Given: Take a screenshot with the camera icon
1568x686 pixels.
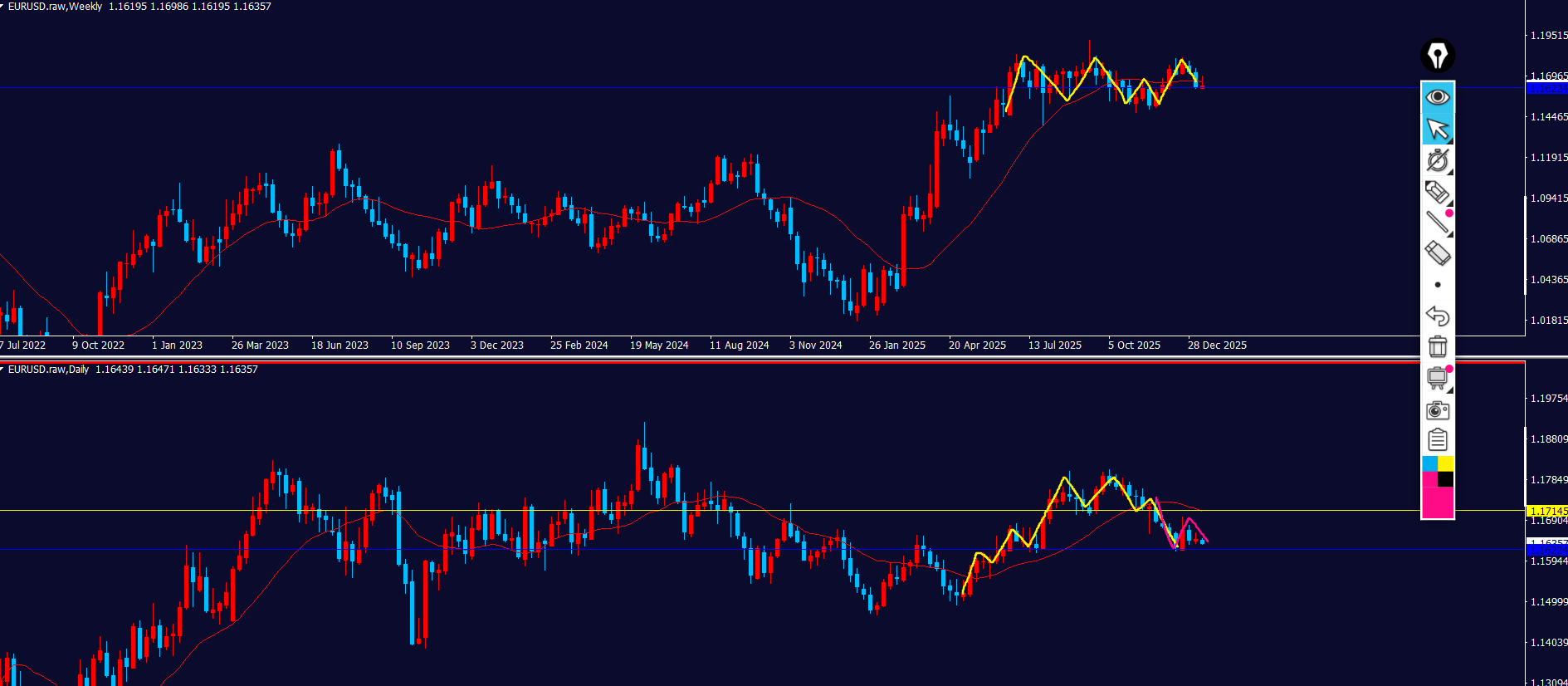Looking at the screenshot, I should [1437, 410].
